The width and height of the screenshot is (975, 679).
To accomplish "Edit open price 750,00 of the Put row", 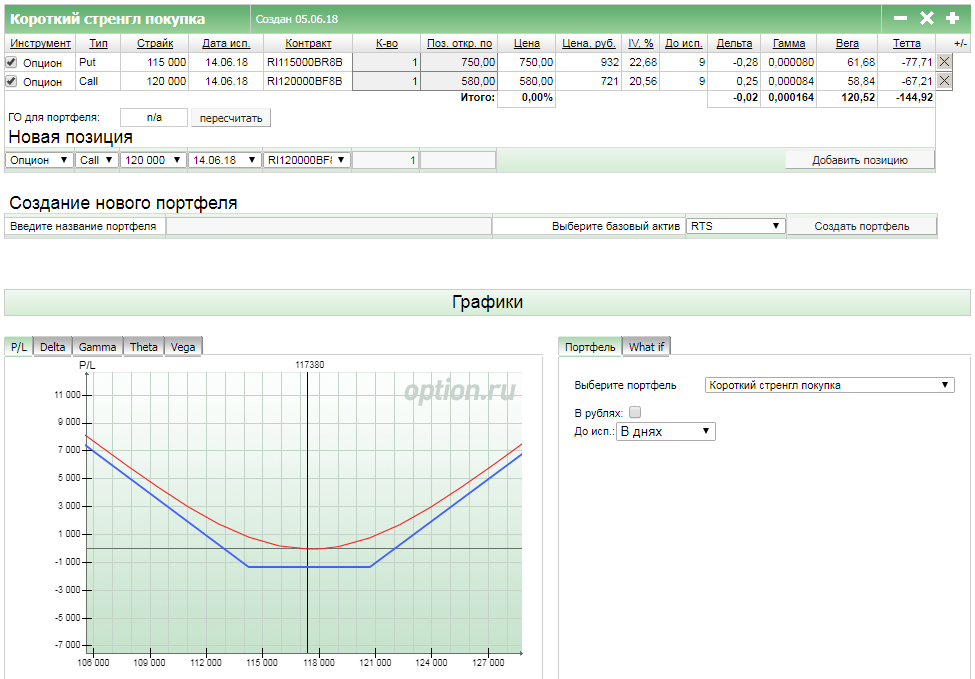I will (460, 62).
